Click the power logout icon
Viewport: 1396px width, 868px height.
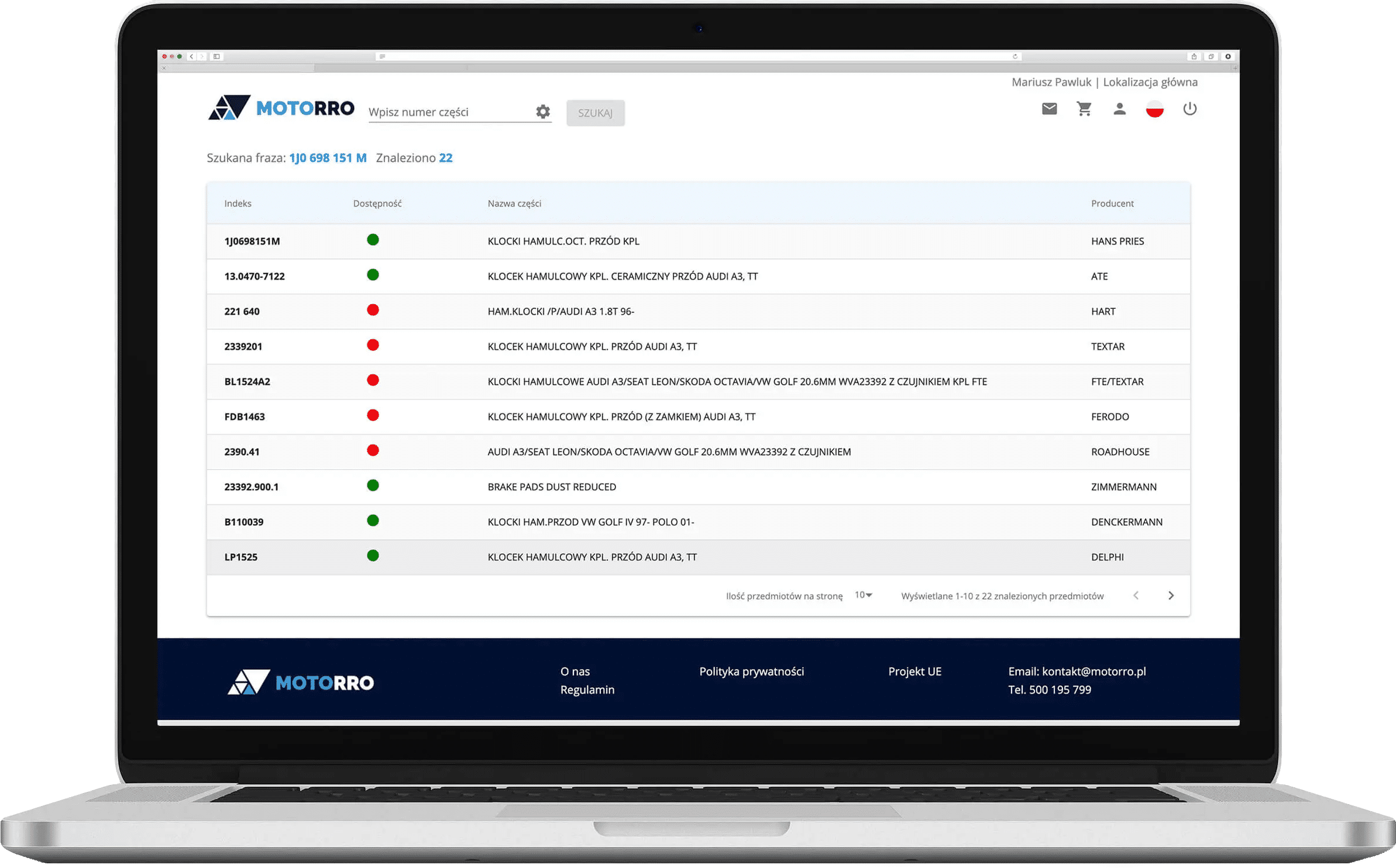(x=1189, y=109)
